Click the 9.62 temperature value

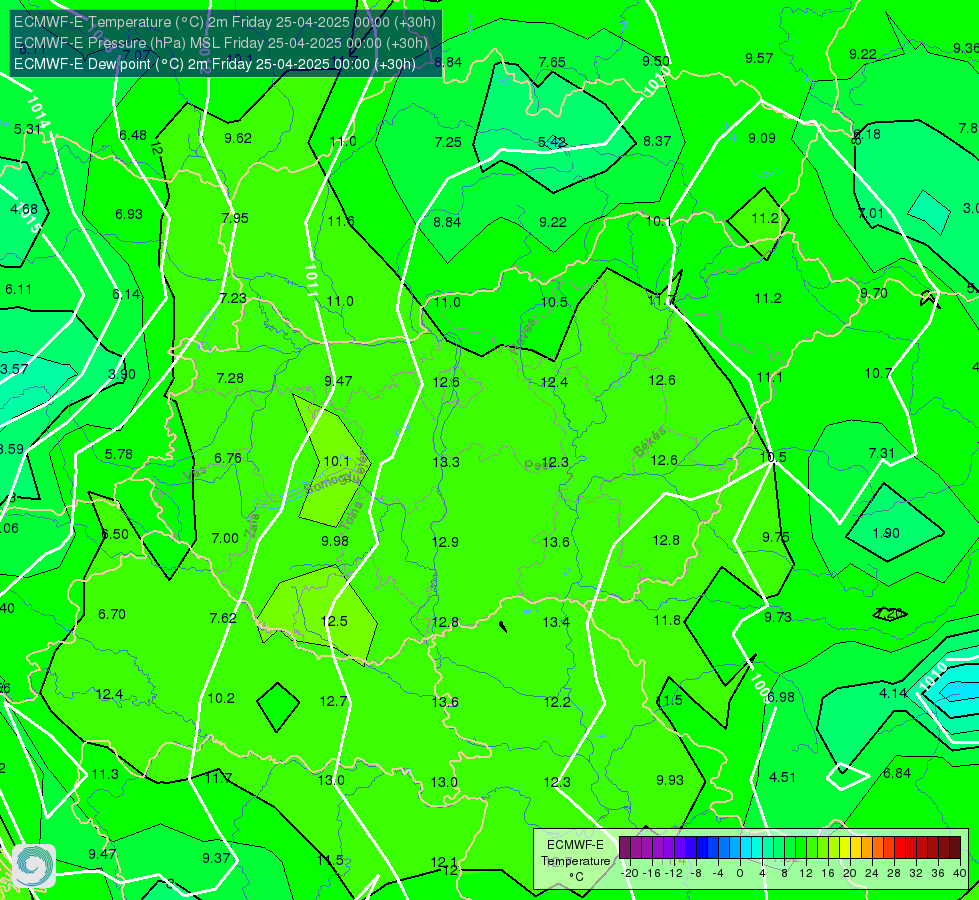238,139
